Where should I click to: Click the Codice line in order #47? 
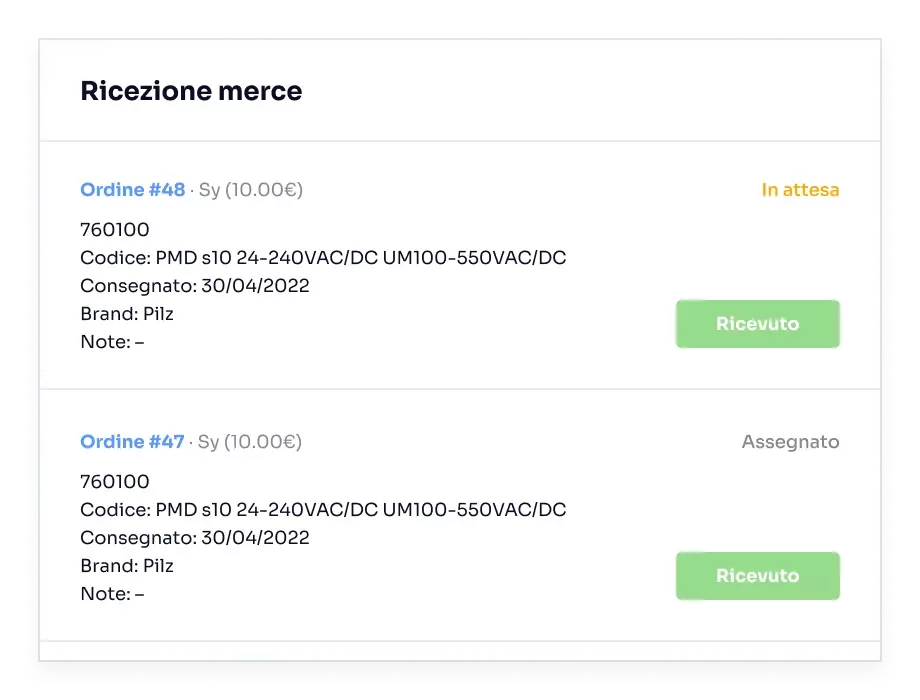(323, 511)
